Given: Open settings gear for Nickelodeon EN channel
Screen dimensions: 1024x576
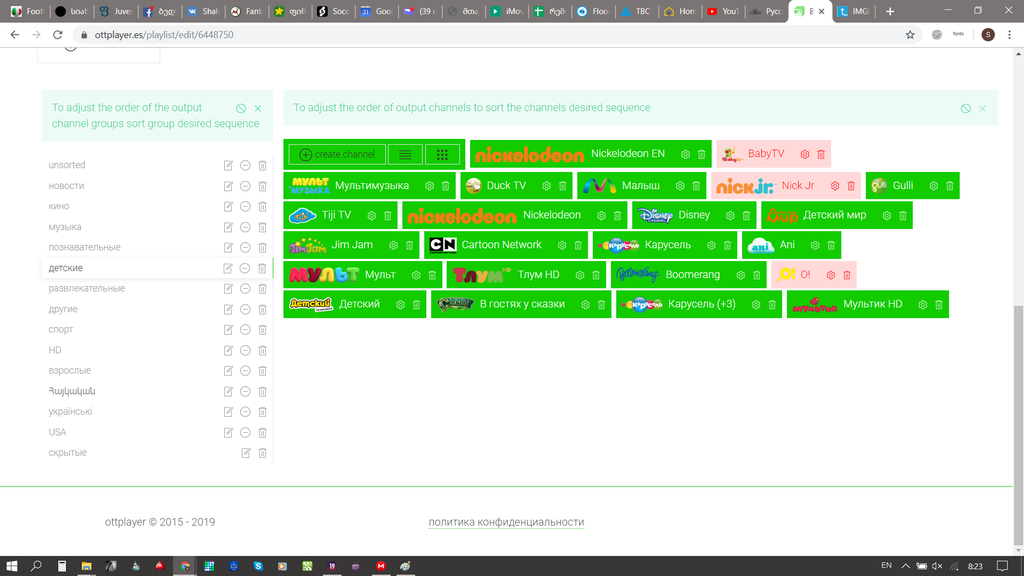Looking at the screenshot, I should click(685, 154).
